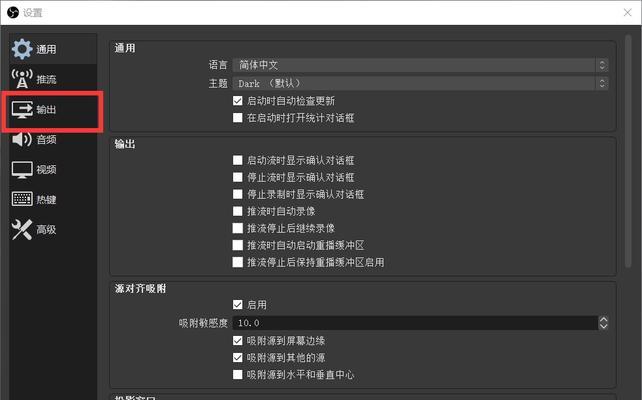
Task: Click the 吸附敏感度 label
Action: 203,323
